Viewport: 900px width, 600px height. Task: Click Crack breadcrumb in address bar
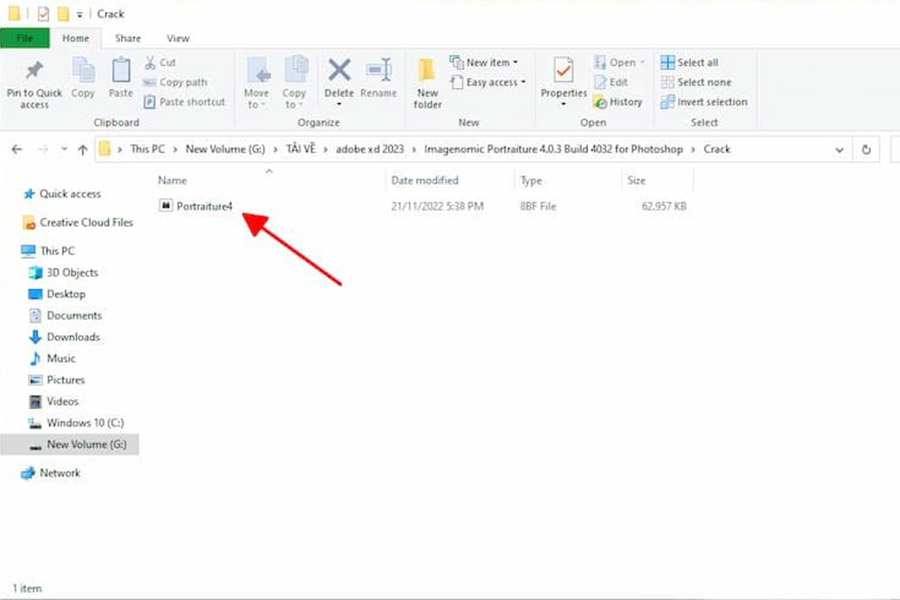tap(717, 149)
